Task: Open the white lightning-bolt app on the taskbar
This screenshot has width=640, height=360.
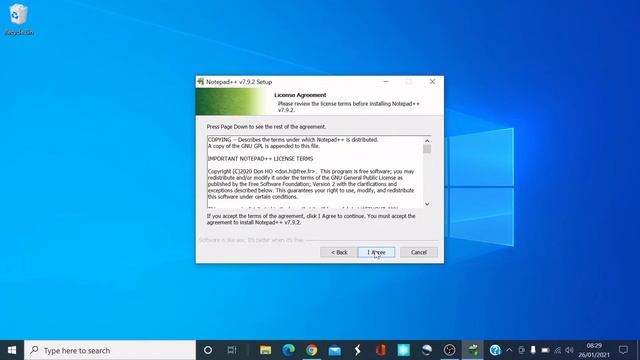Action: pos(358,350)
